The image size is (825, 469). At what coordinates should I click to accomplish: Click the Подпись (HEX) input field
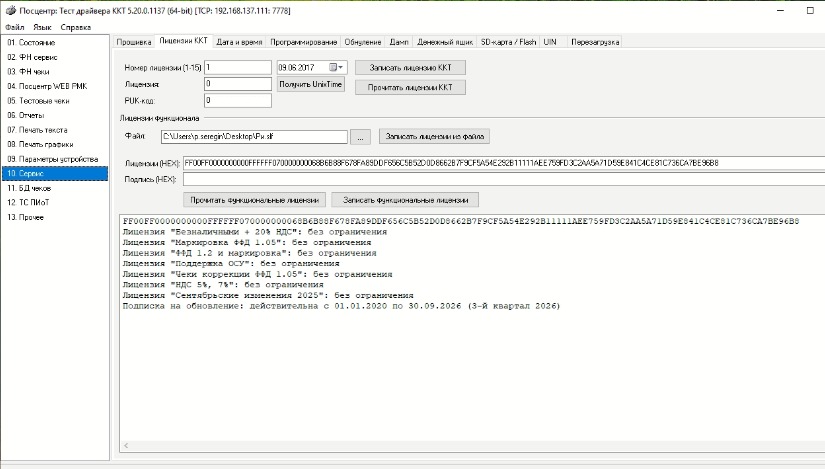coord(504,179)
